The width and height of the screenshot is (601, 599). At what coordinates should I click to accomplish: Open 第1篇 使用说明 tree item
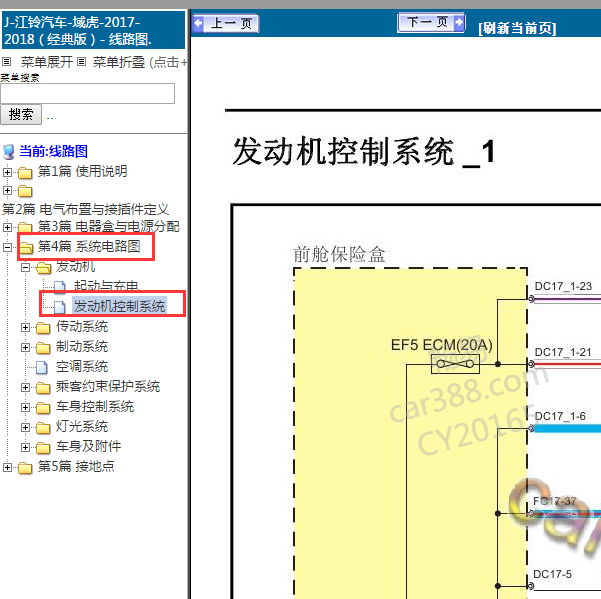tap(82, 171)
